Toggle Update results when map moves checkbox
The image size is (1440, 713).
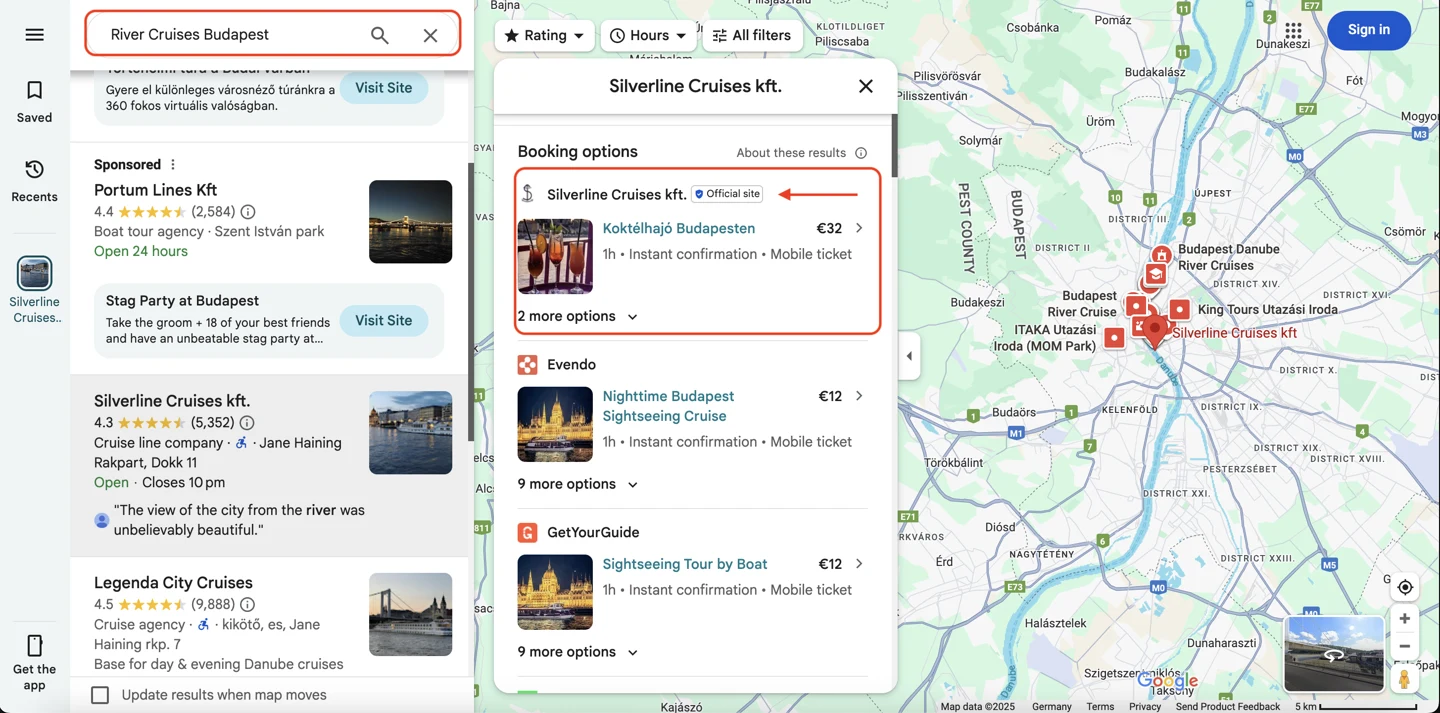click(x=100, y=695)
